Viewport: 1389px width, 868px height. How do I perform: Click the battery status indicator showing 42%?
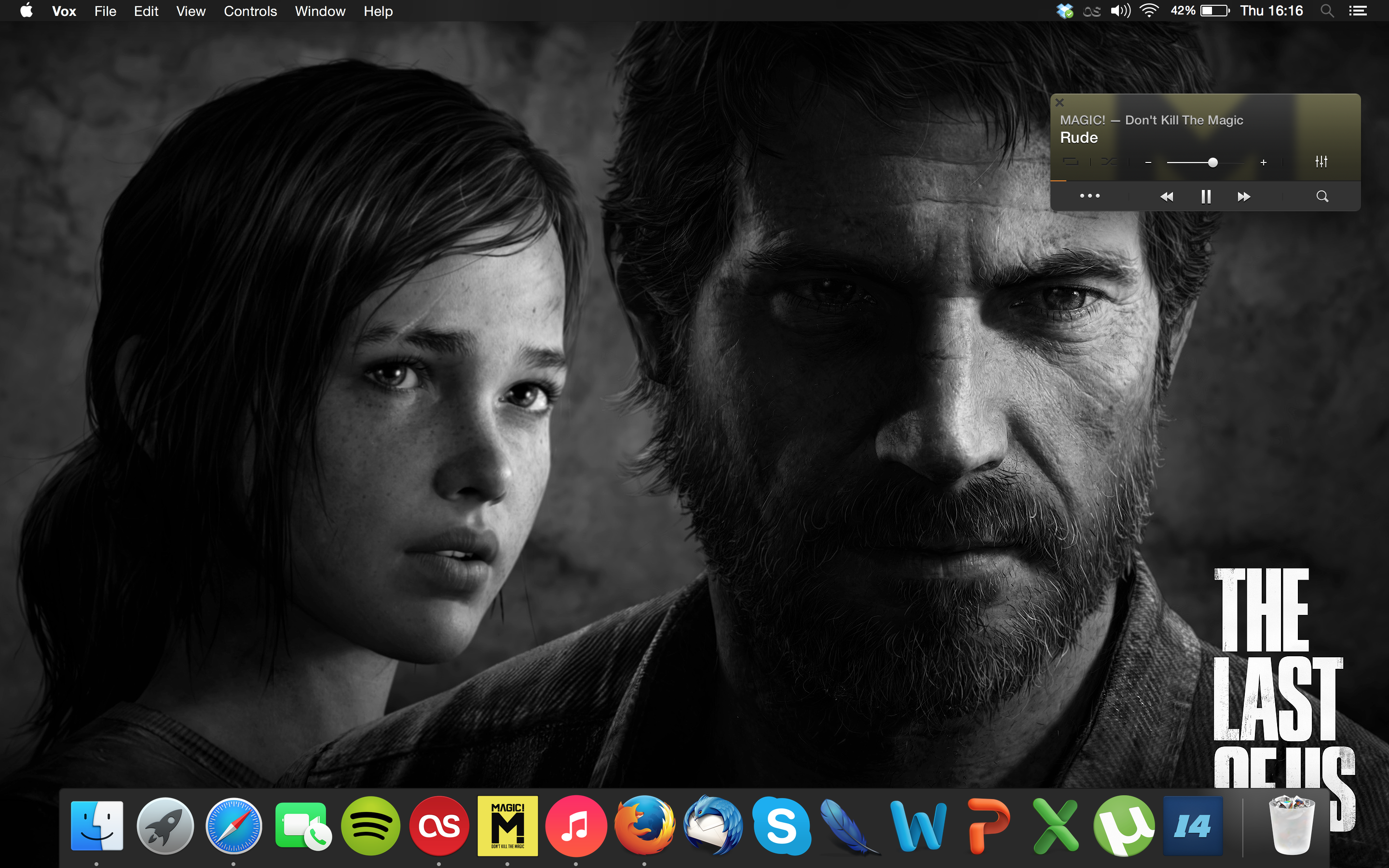coord(1200,11)
